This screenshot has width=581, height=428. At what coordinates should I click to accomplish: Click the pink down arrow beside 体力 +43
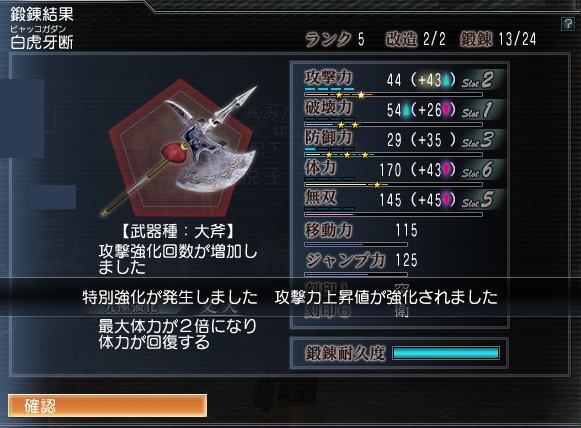pos(446,170)
